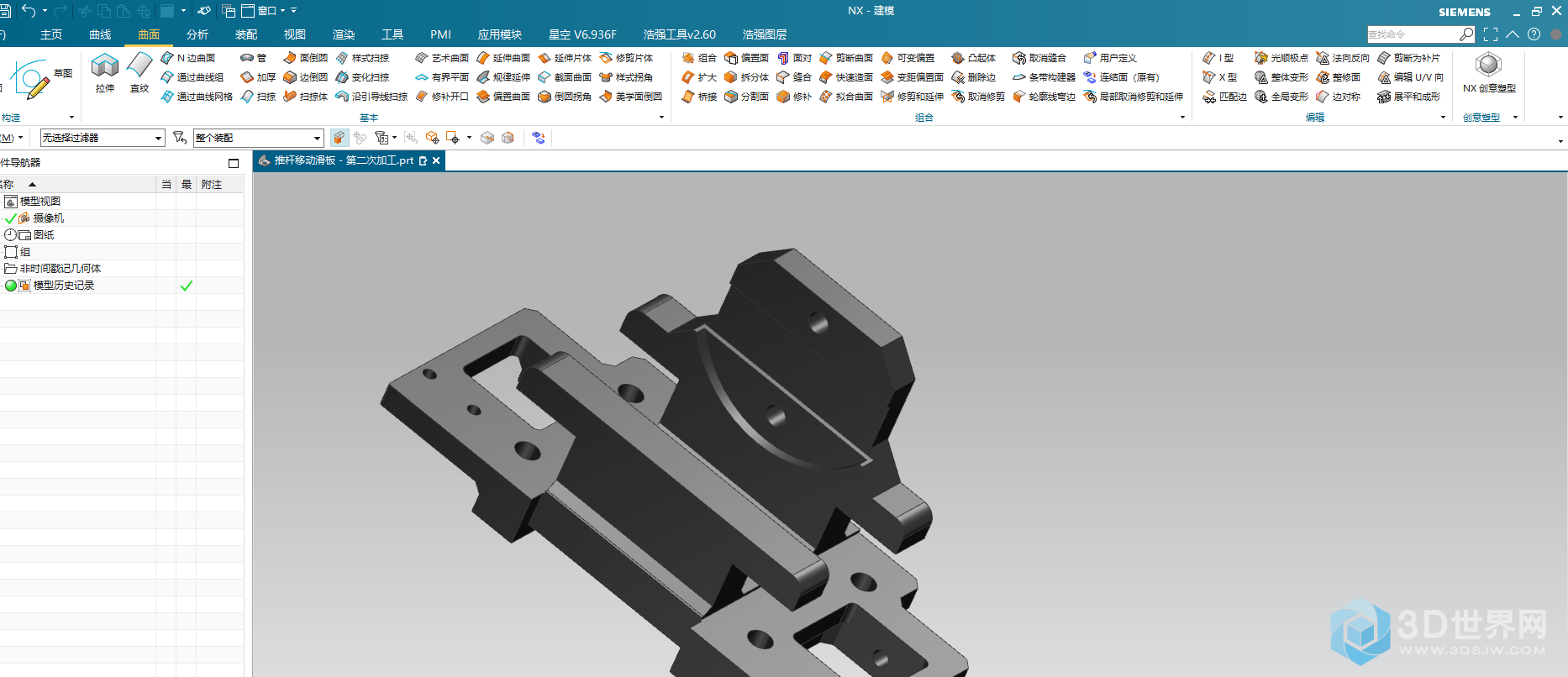1568x677 pixels.
Task: Click the 边倒圆 edge blend tool
Action: (x=305, y=77)
